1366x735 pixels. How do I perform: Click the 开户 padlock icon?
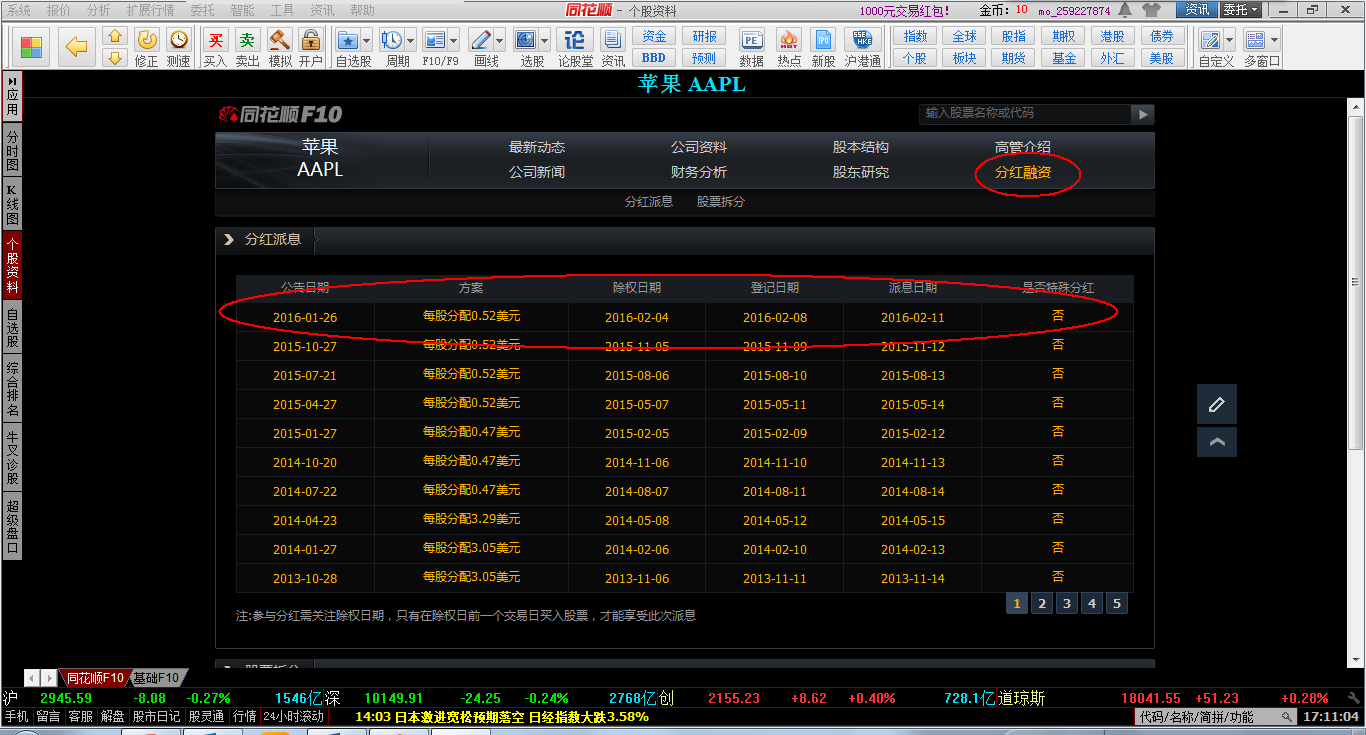[x=311, y=40]
